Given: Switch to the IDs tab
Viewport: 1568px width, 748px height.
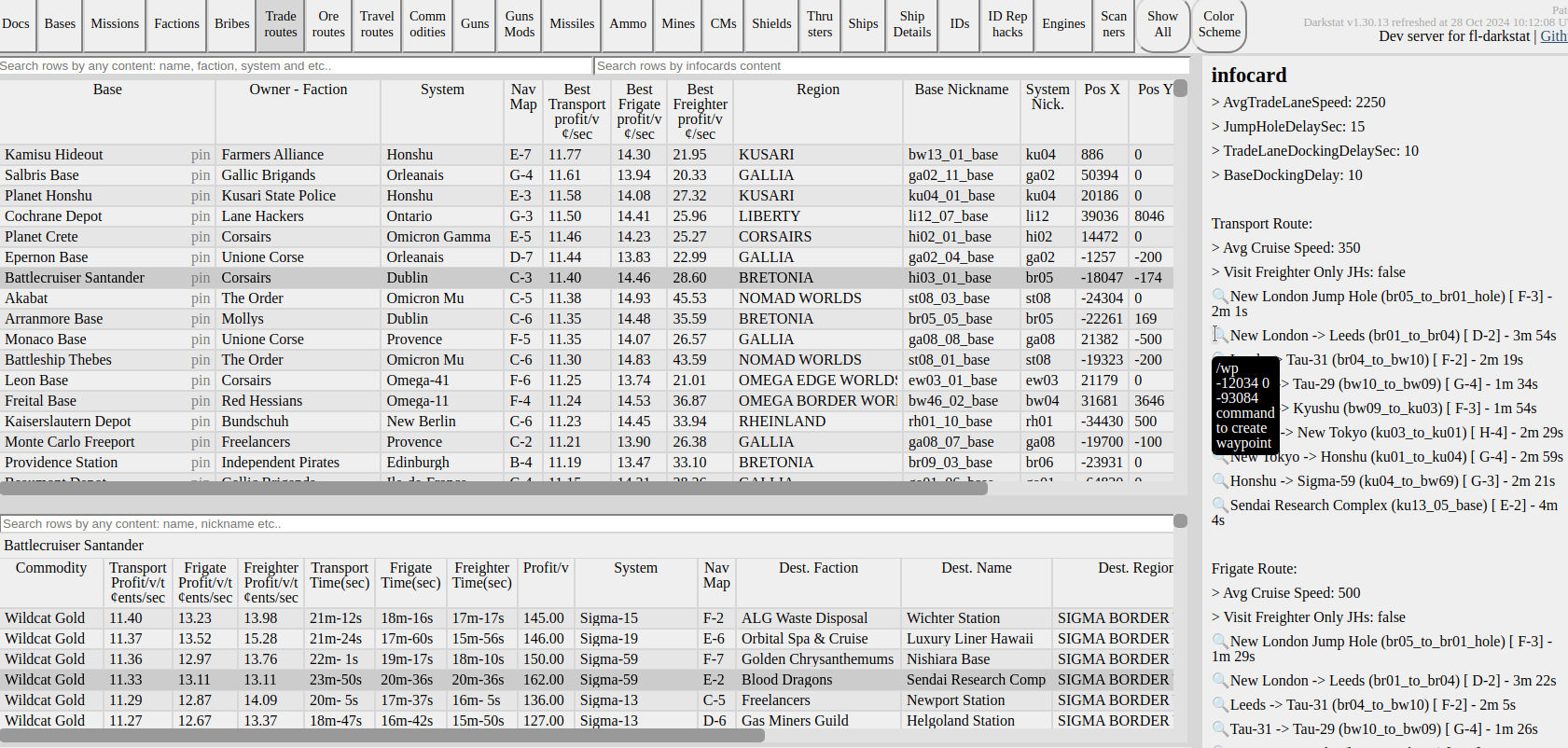Looking at the screenshot, I should 960,24.
